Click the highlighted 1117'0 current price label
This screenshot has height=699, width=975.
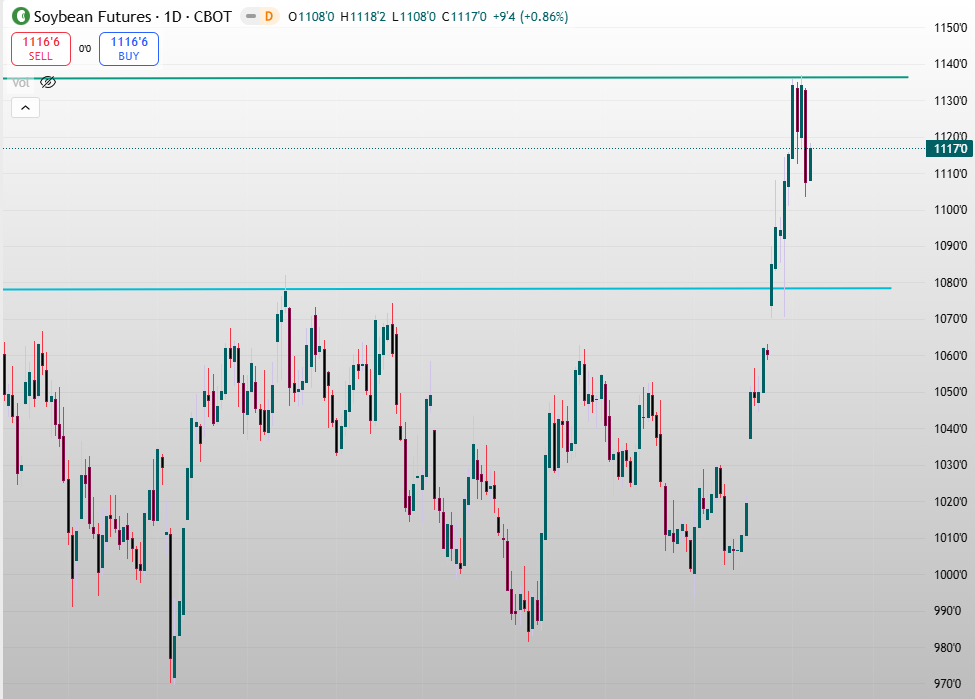click(x=949, y=149)
